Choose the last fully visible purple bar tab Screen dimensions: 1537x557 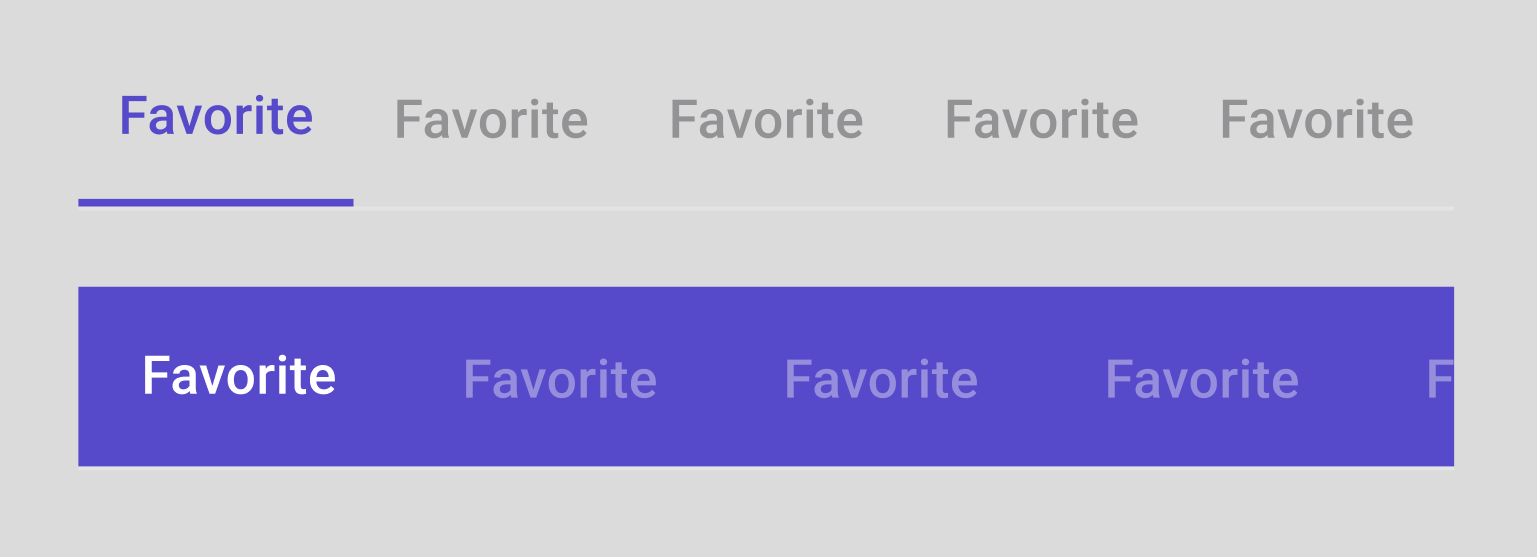(x=1202, y=380)
